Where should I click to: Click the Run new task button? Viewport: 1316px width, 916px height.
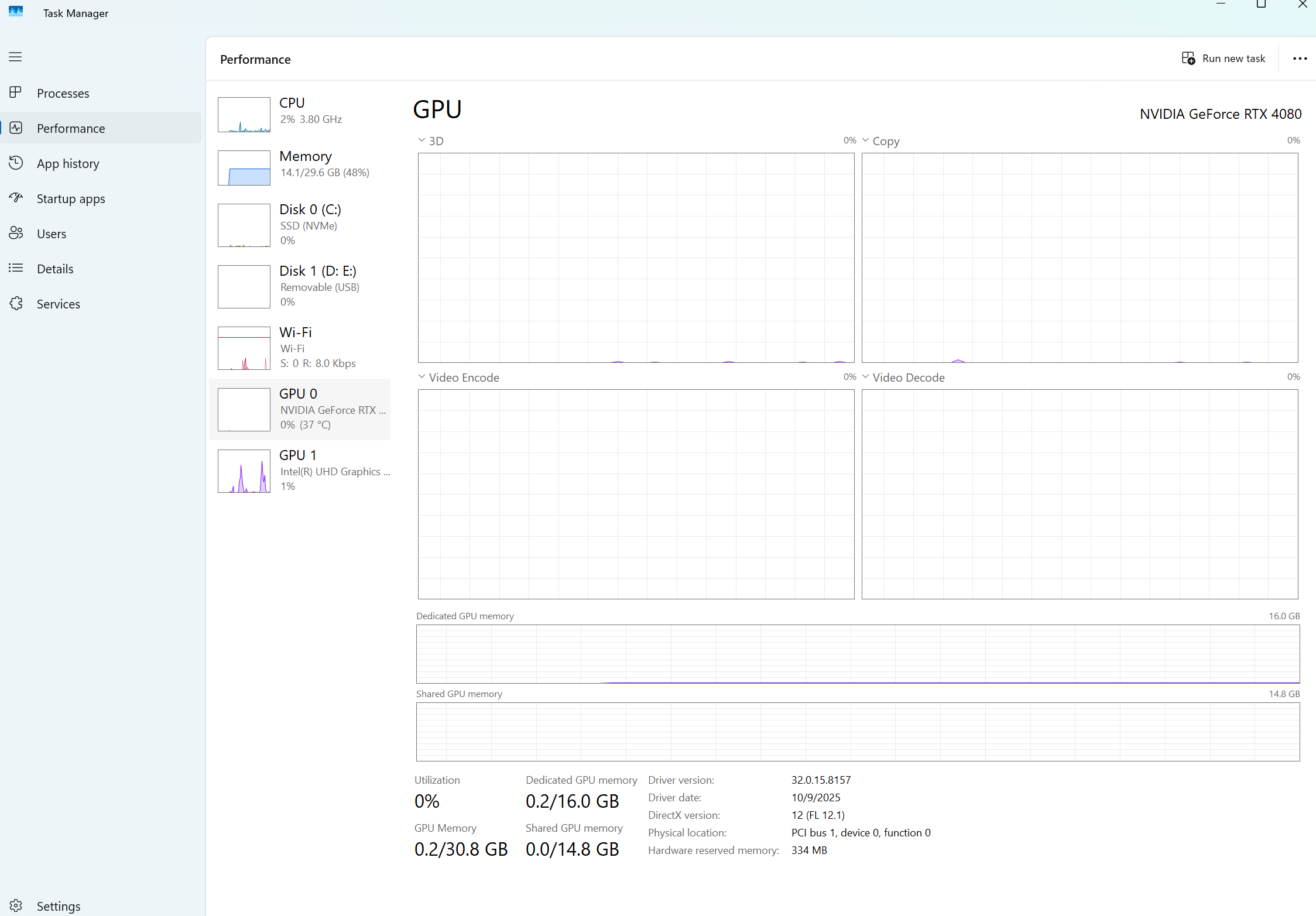coord(1224,59)
